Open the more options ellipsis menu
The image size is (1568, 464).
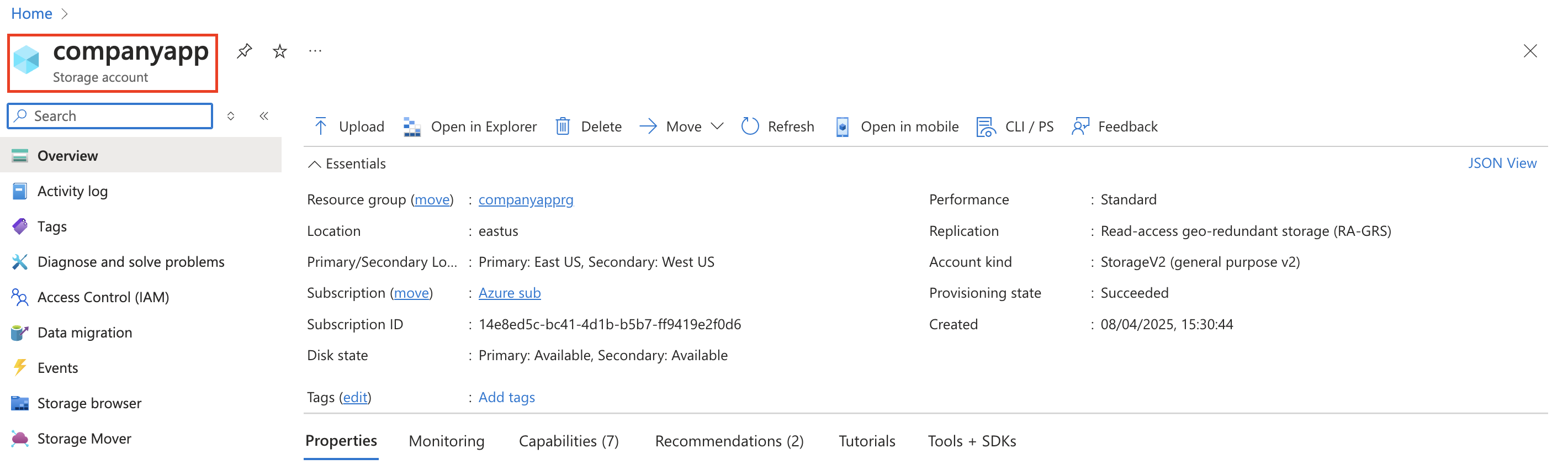pos(315,51)
